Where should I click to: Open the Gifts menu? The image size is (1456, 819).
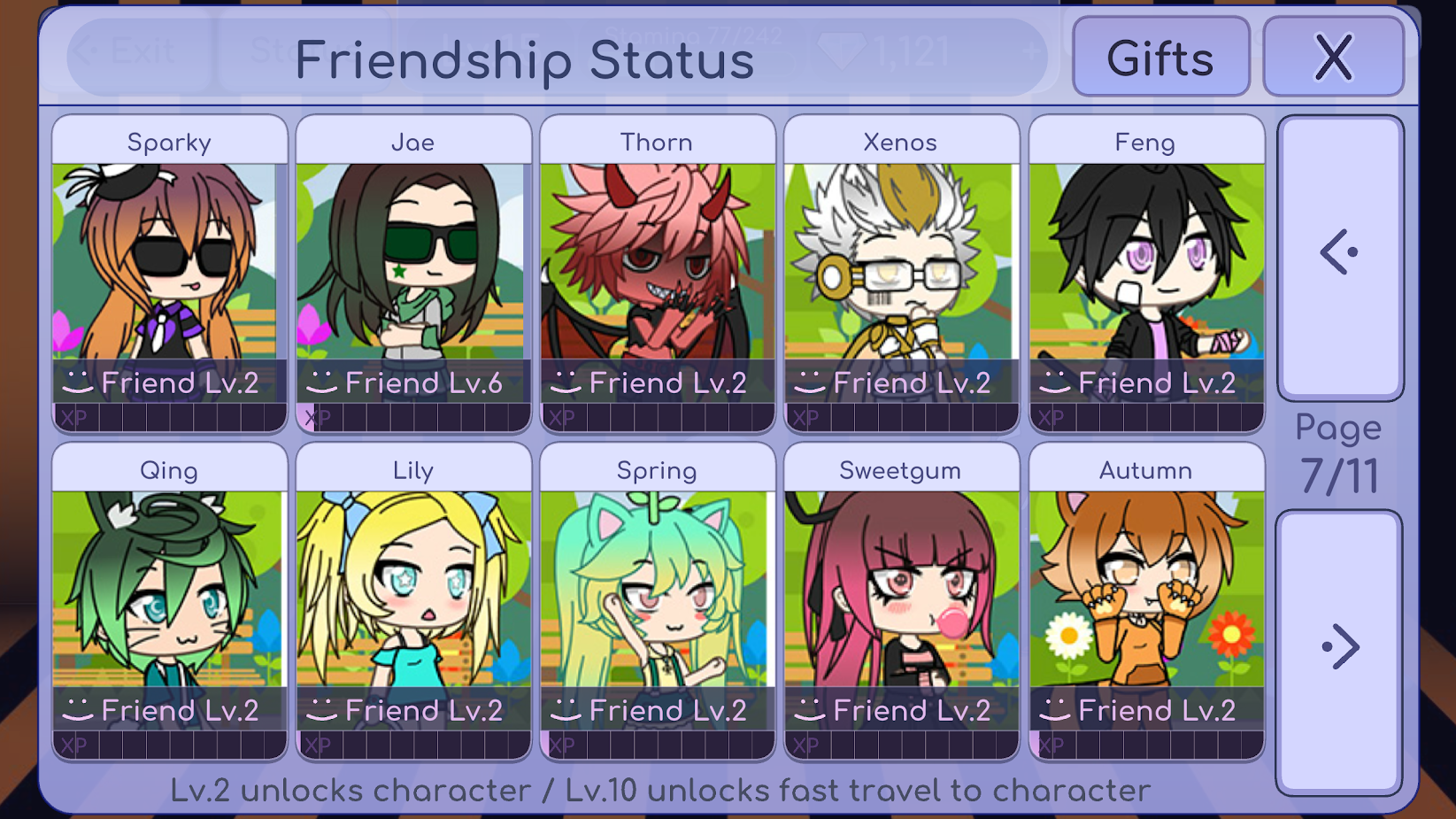[1160, 57]
